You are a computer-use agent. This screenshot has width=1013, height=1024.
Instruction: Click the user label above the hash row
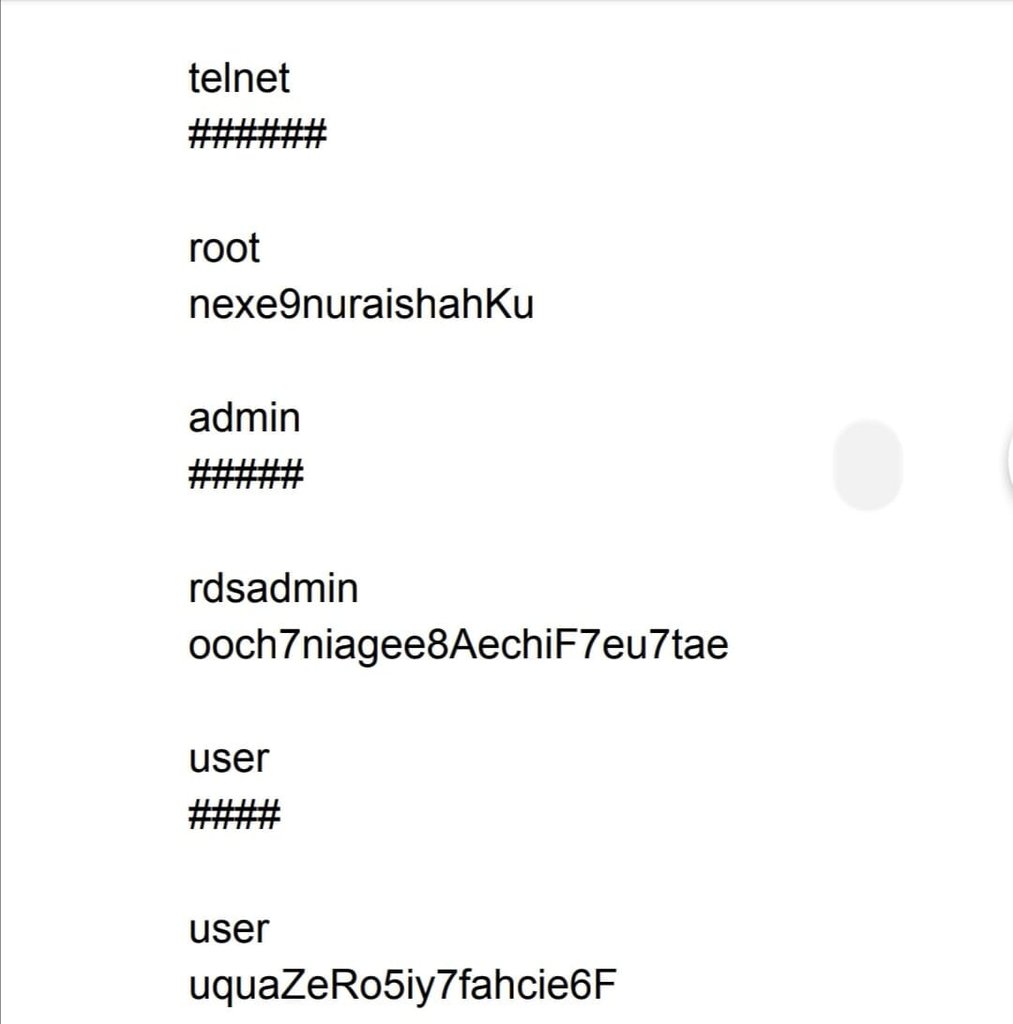click(x=229, y=758)
